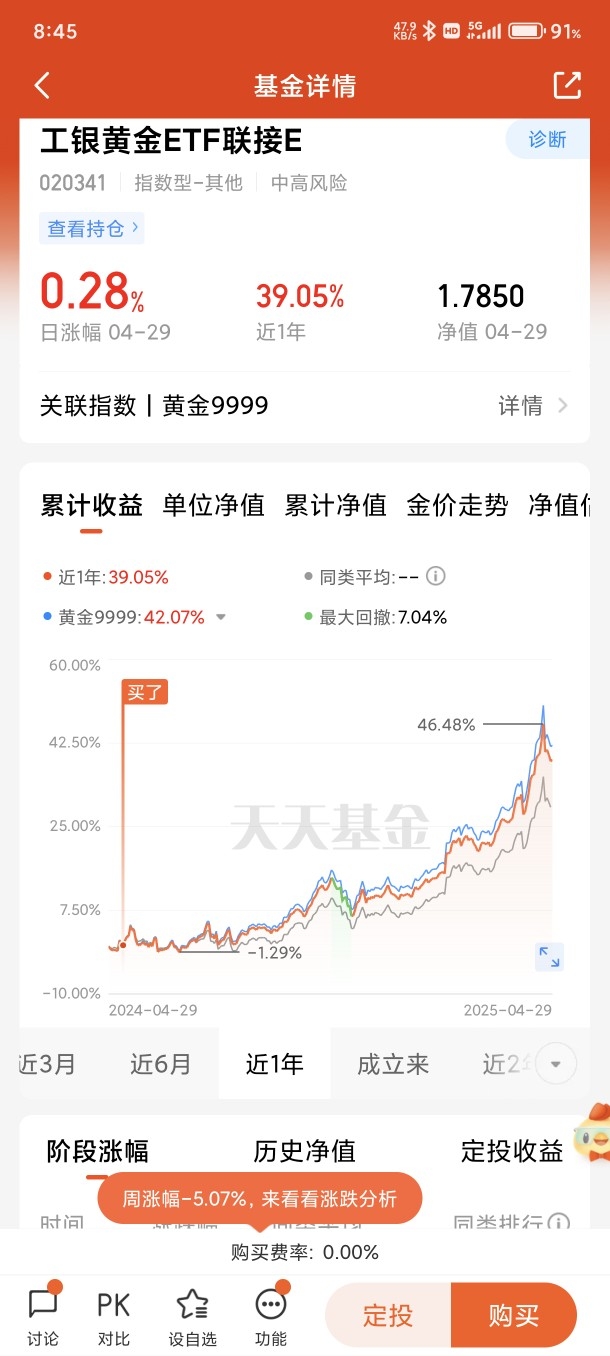Tap the back arrow icon
The height and width of the screenshot is (1356, 610).
[x=42, y=85]
